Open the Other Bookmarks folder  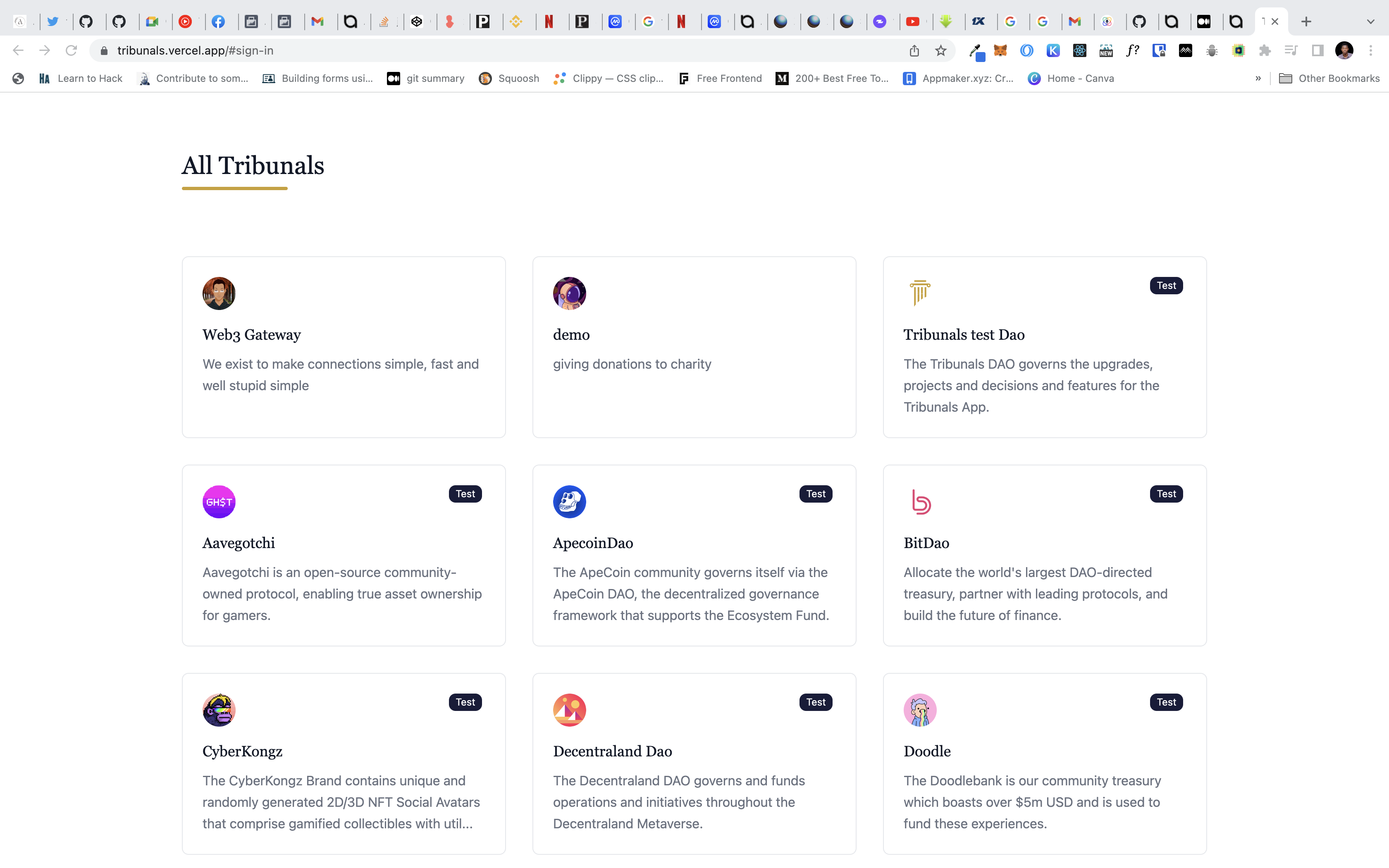tap(1329, 78)
